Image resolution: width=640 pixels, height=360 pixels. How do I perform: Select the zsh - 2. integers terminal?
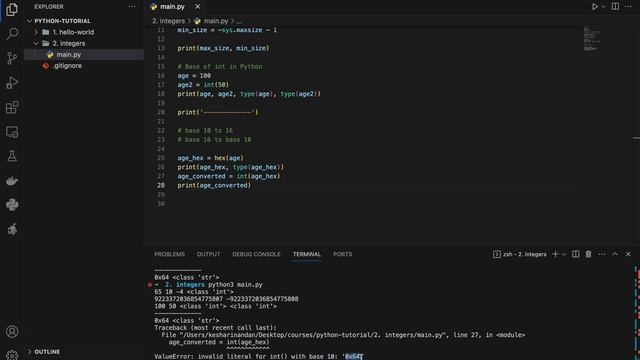pos(520,254)
